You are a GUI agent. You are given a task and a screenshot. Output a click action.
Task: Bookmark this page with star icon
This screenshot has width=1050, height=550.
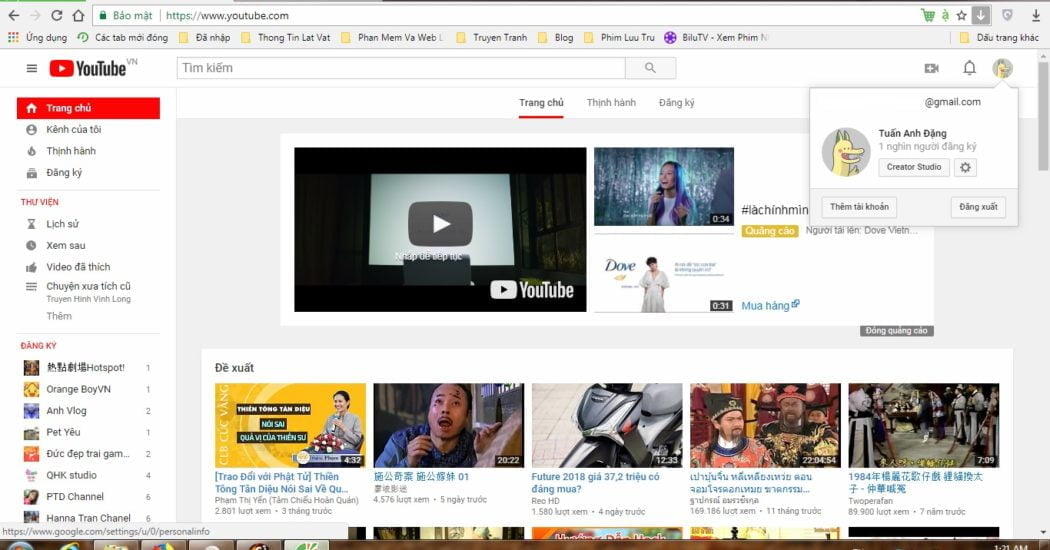[962, 15]
